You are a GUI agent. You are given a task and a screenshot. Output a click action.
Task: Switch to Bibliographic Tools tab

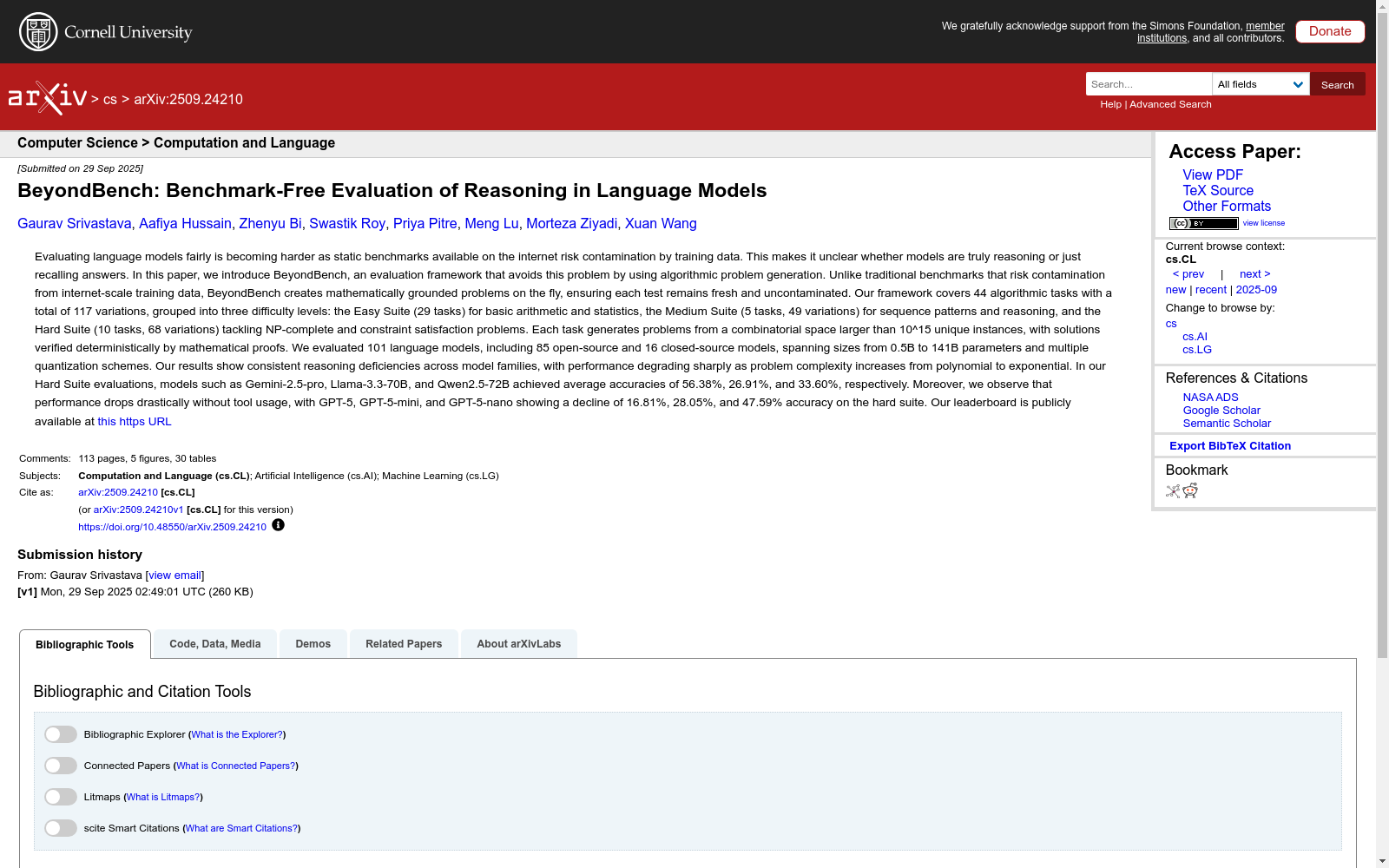point(85,644)
